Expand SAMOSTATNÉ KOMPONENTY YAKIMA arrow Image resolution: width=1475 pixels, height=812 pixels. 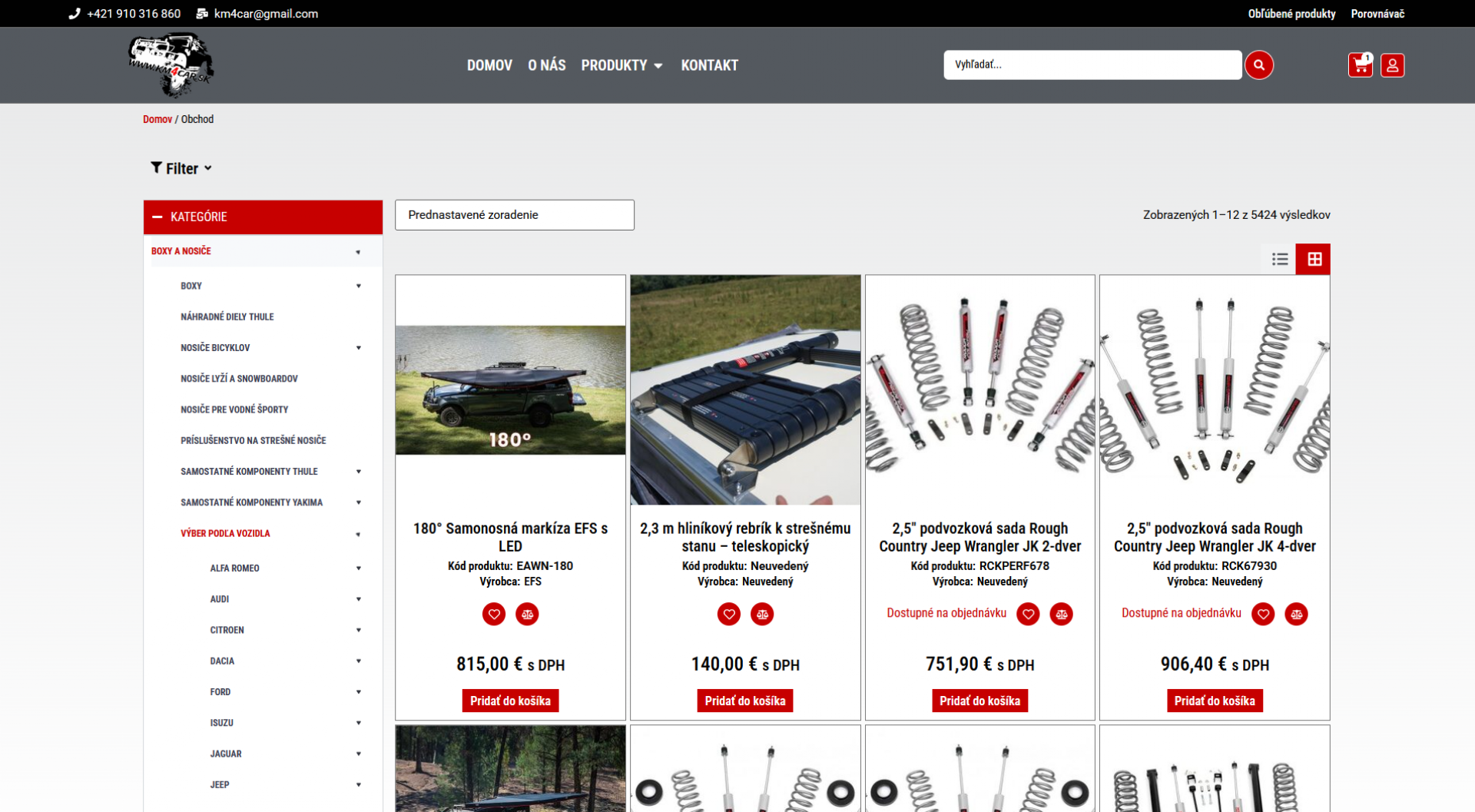(358, 502)
